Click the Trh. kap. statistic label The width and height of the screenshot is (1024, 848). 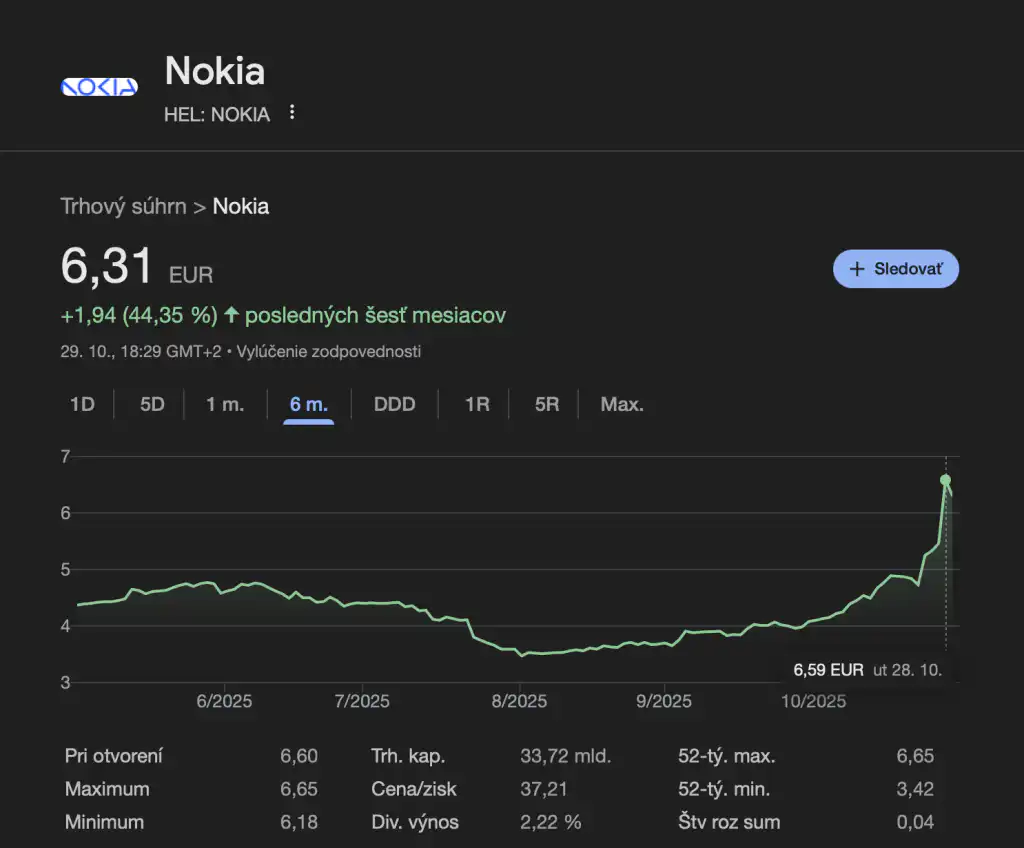tap(408, 756)
